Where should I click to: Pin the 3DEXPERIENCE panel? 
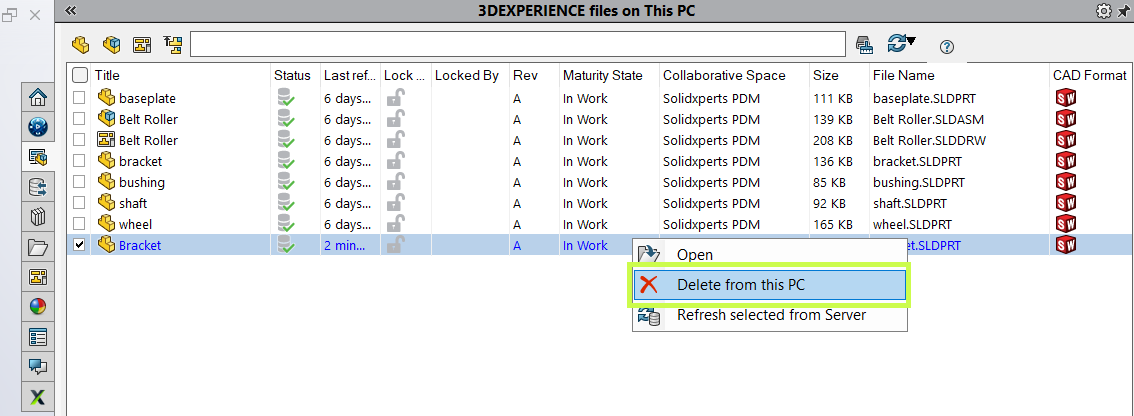(x=1124, y=11)
